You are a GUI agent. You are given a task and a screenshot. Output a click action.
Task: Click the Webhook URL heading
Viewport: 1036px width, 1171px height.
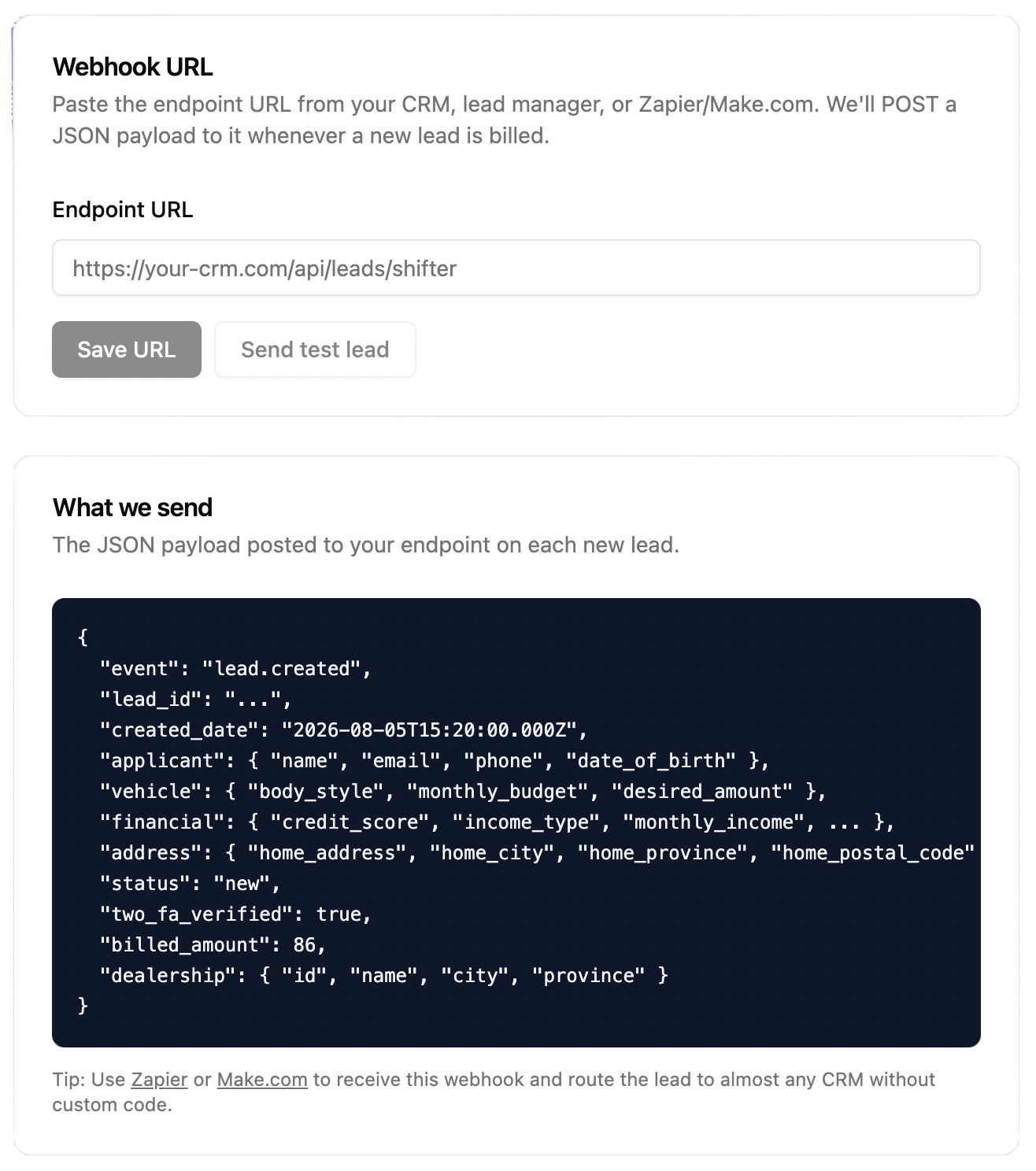tap(133, 67)
